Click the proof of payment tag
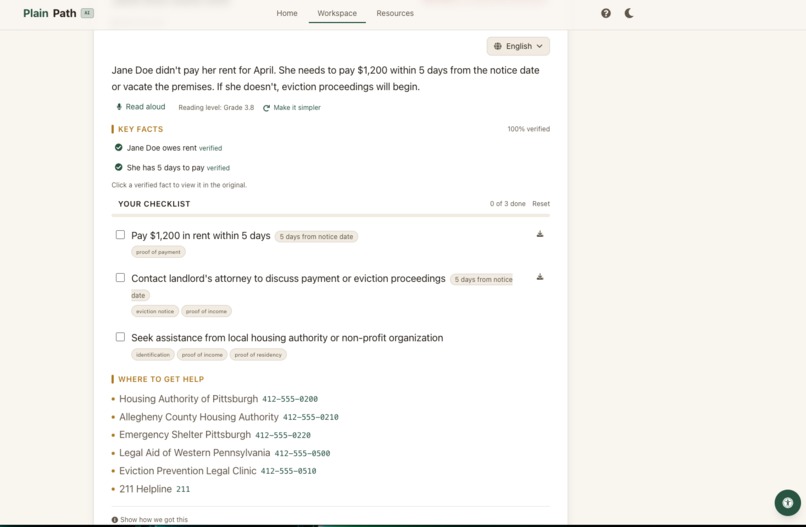 click(x=158, y=252)
